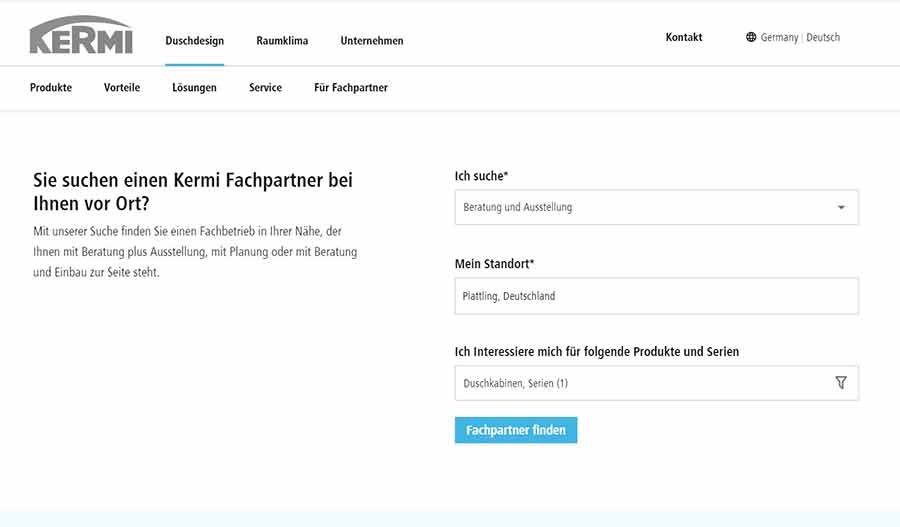The width and height of the screenshot is (900, 527).
Task: Expand the Beratung und Ausstellung dropdown
Action: tap(657, 207)
